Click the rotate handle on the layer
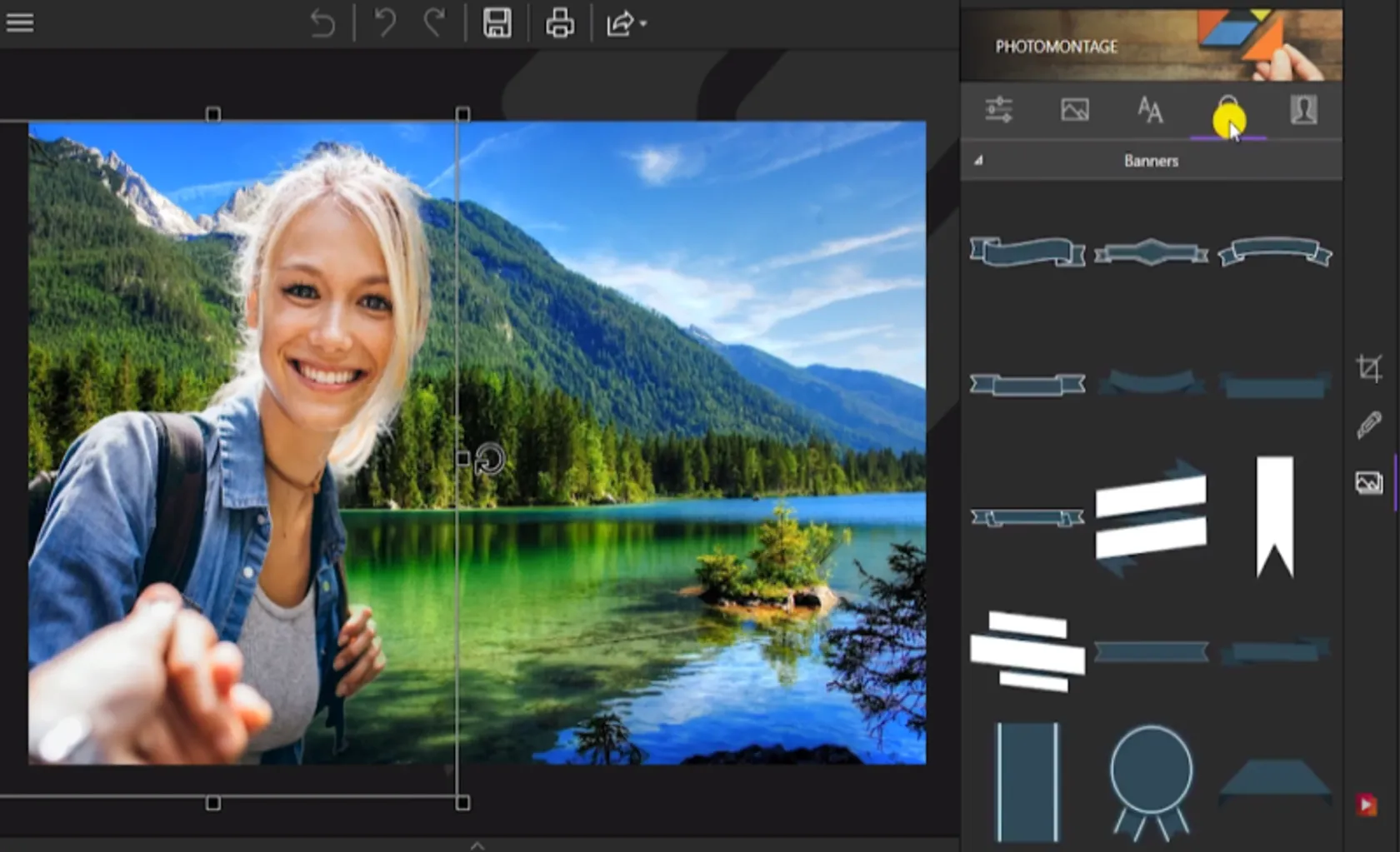Image resolution: width=1400 pixels, height=852 pixels. click(490, 459)
